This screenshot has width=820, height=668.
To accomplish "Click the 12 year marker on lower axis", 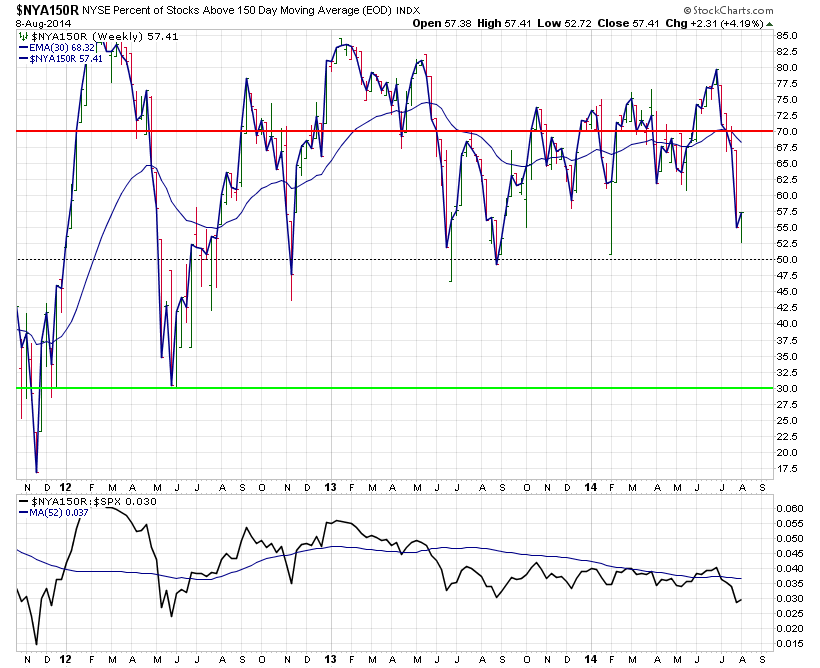I will tap(64, 659).
